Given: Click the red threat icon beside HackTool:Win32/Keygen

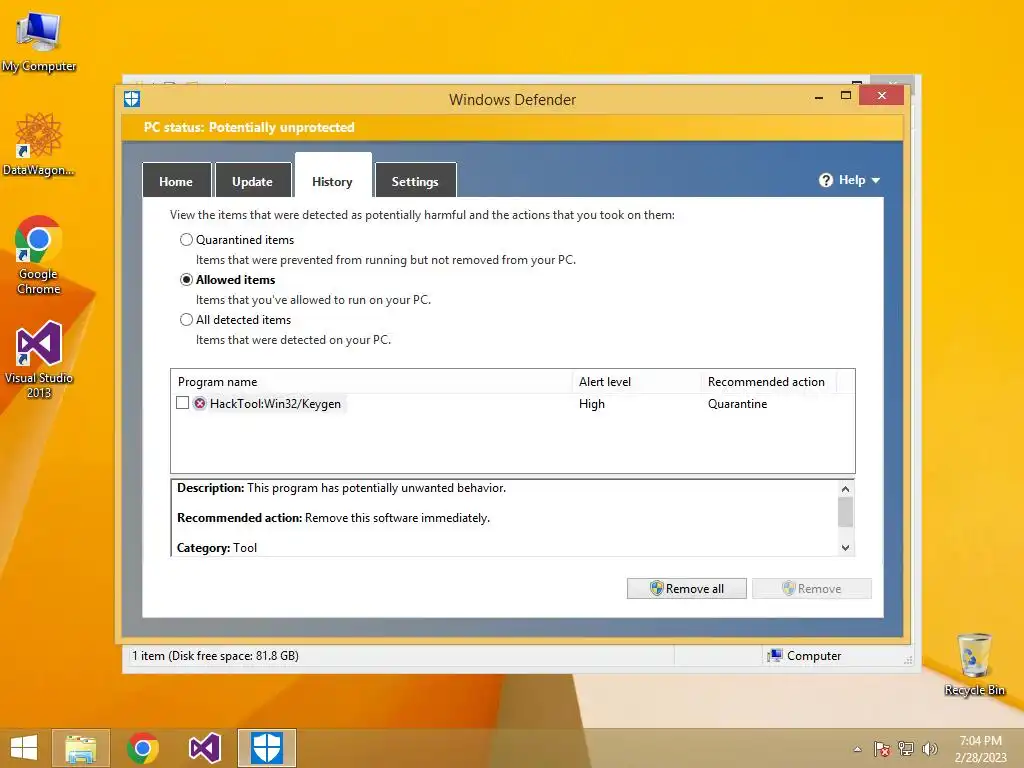Looking at the screenshot, I should [x=200, y=404].
